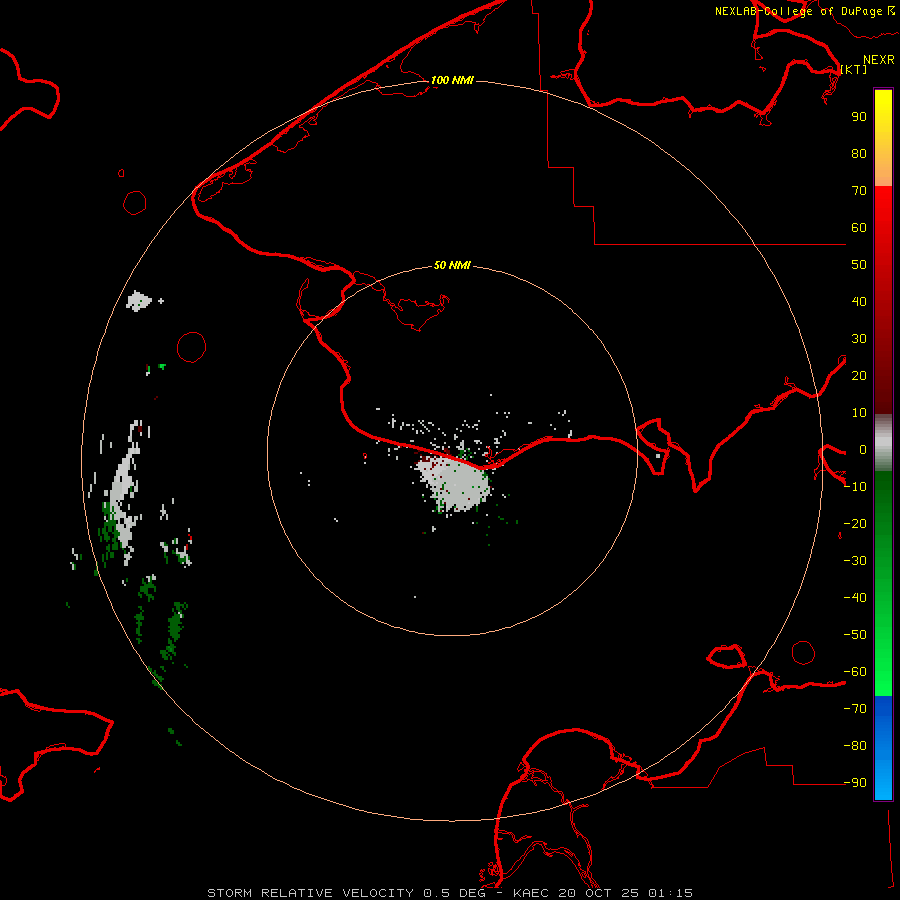Select the 0 value on velocity scale

863,449
